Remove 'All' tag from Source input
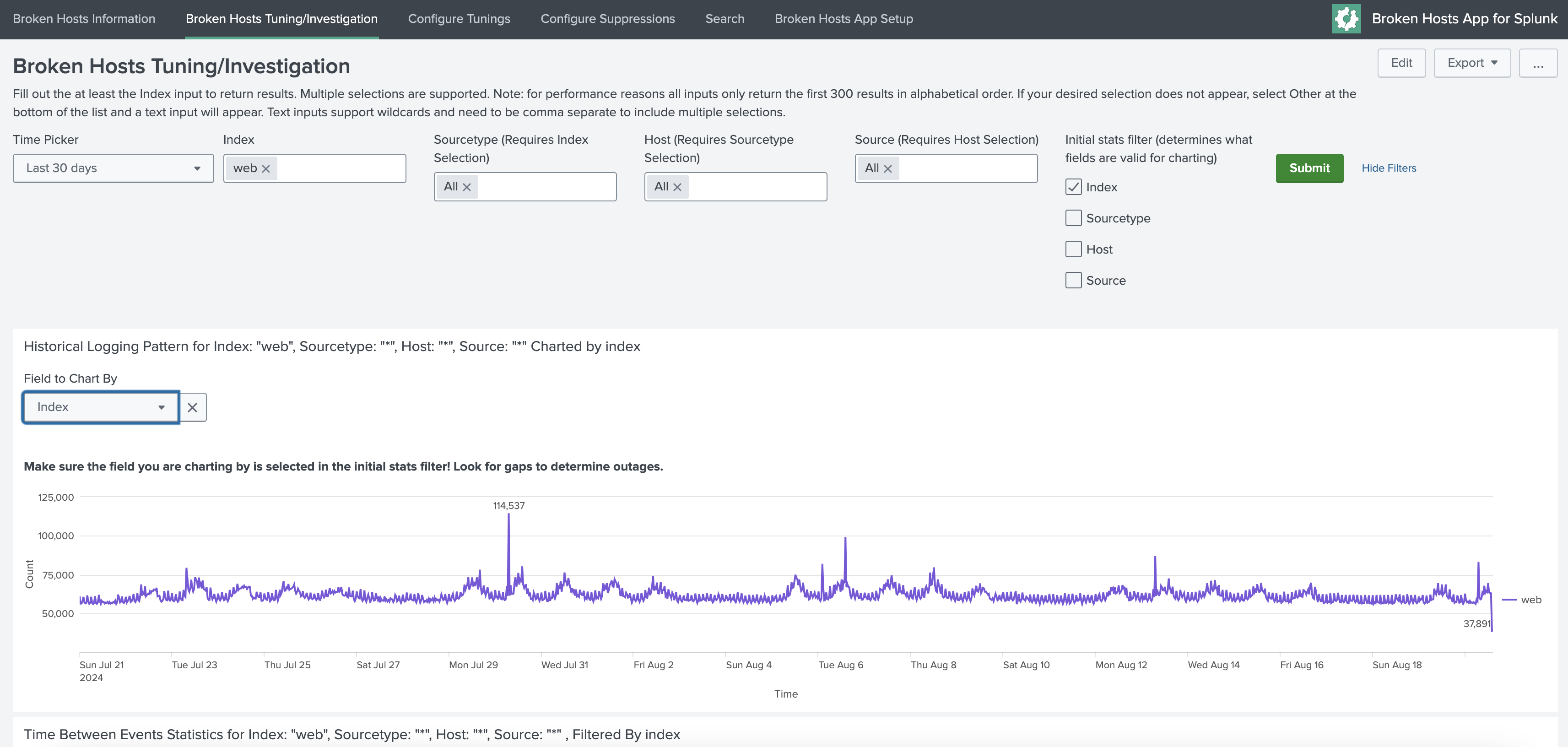Viewport: 1568px width, 747px height. 887,168
